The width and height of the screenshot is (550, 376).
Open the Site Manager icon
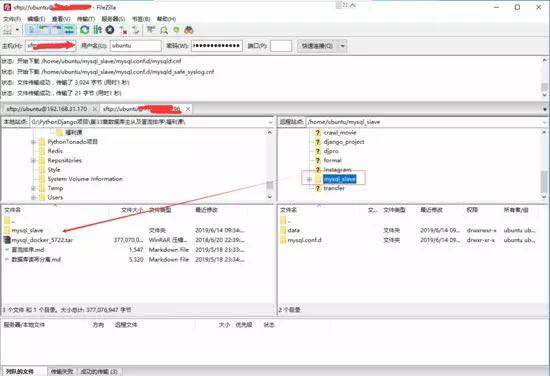[x=7, y=30]
